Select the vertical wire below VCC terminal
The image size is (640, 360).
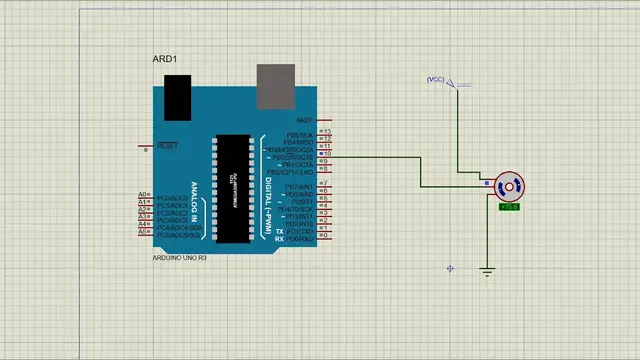(x=458, y=131)
